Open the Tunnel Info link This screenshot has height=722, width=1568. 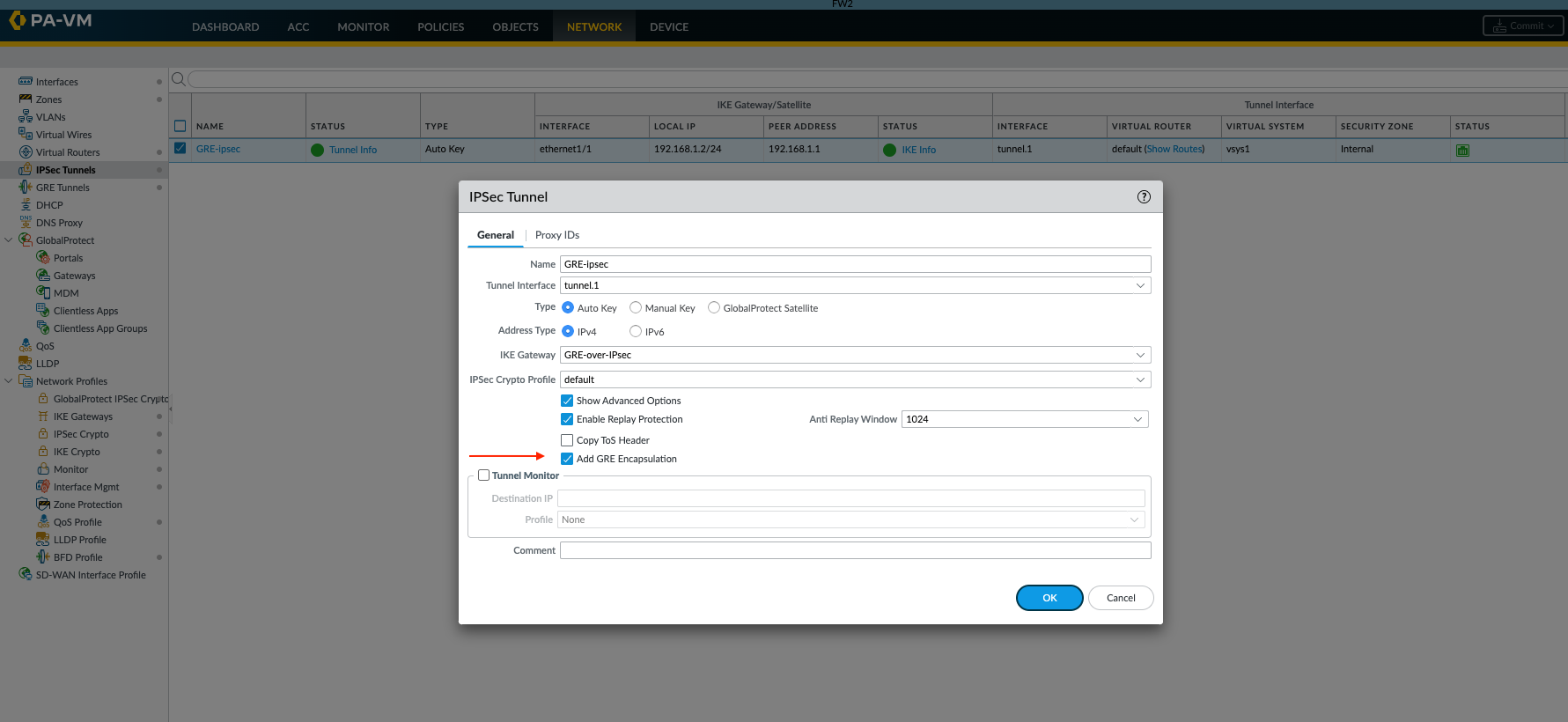coord(353,150)
